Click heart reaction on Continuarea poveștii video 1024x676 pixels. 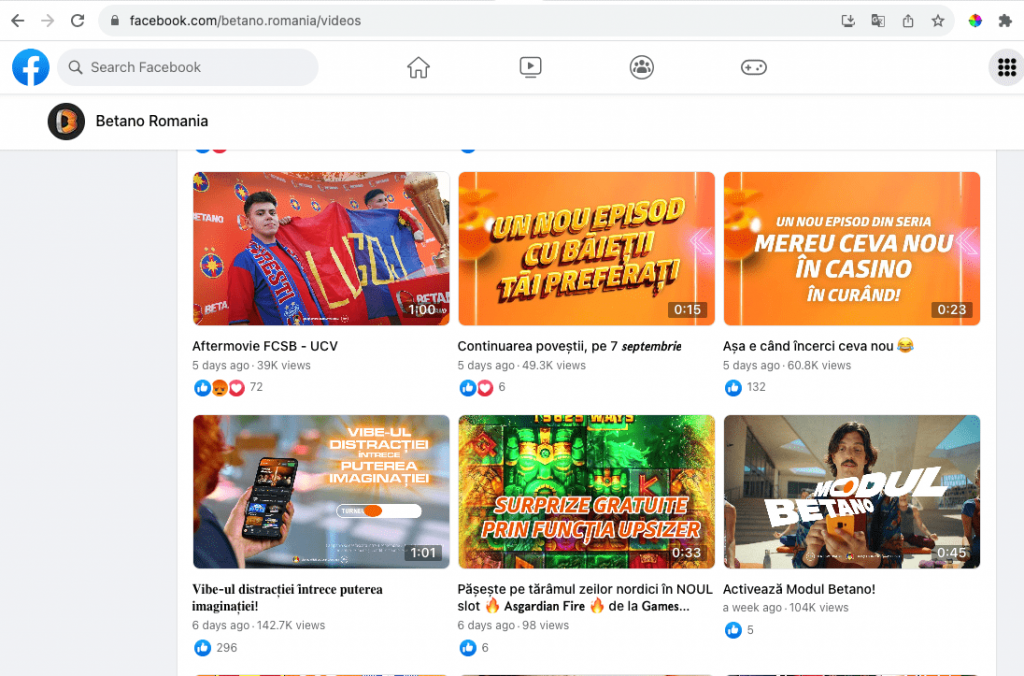point(485,388)
